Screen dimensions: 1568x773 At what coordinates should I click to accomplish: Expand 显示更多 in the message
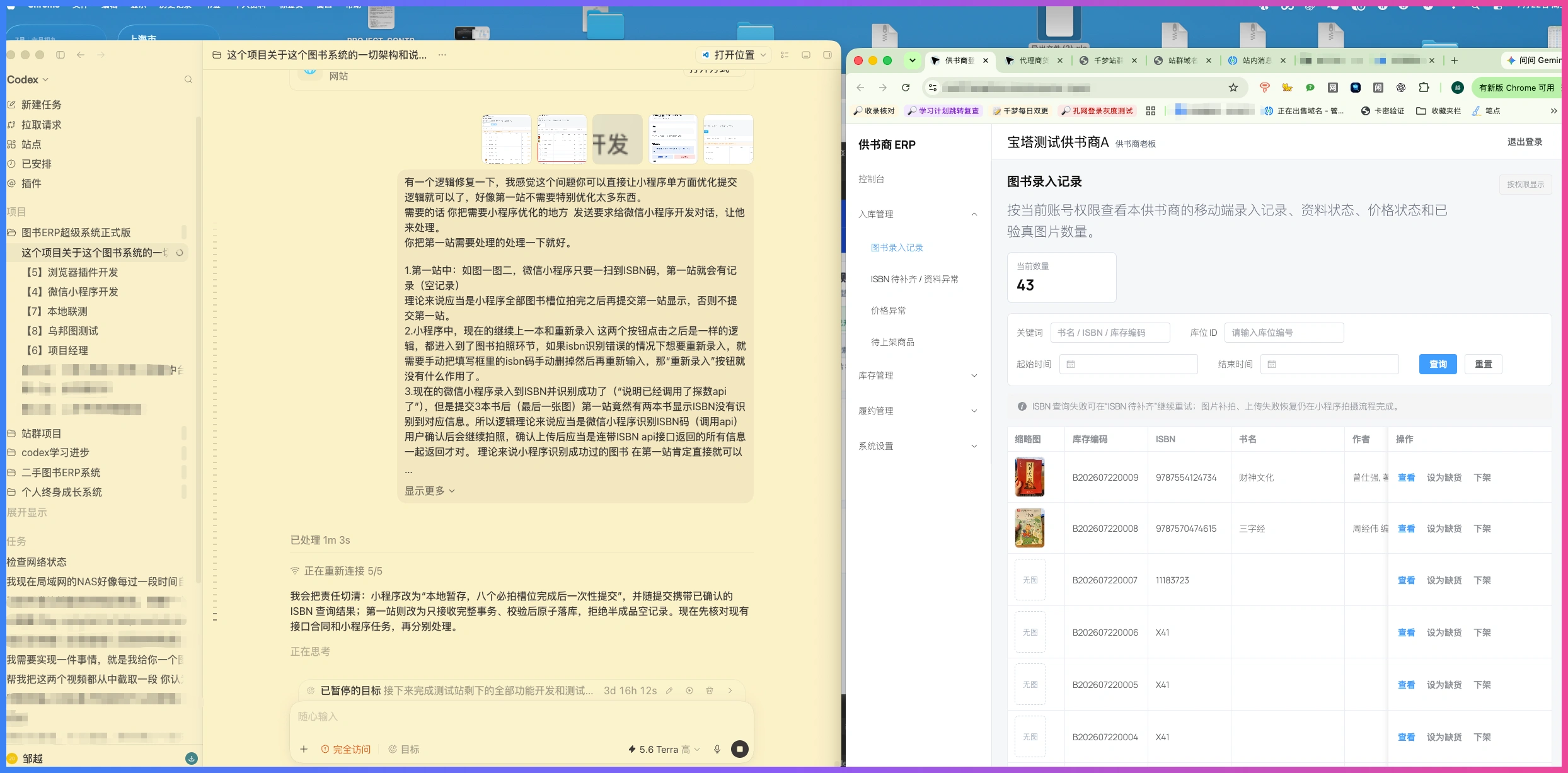tap(430, 491)
